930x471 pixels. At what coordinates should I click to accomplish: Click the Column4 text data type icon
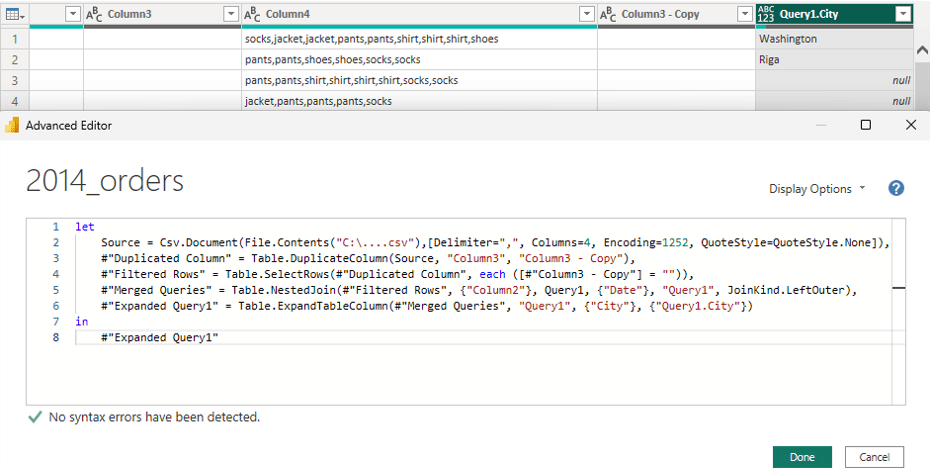[253, 14]
